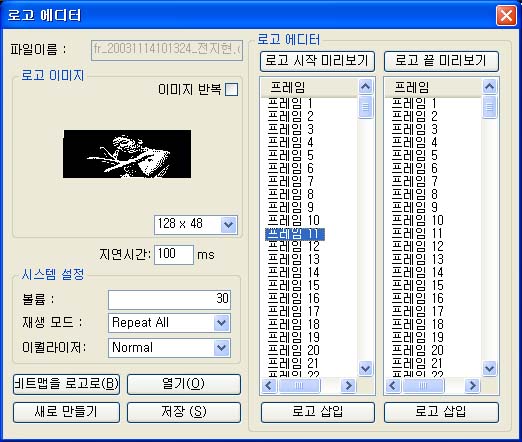This screenshot has height=442, width=522.
Task: Click 프레임 column header in left list
Action: [x=309, y=88]
